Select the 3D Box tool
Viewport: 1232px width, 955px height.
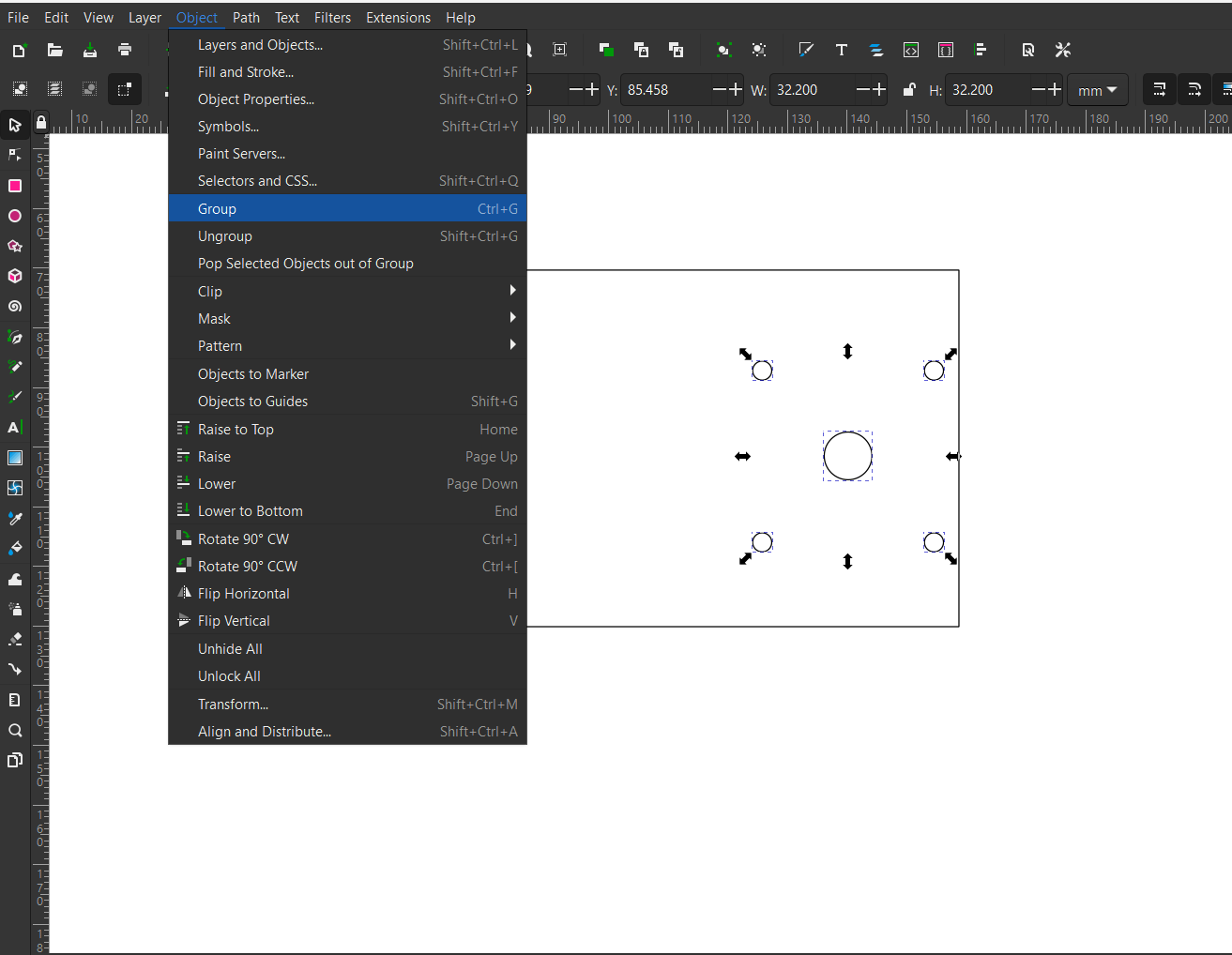tap(15, 276)
